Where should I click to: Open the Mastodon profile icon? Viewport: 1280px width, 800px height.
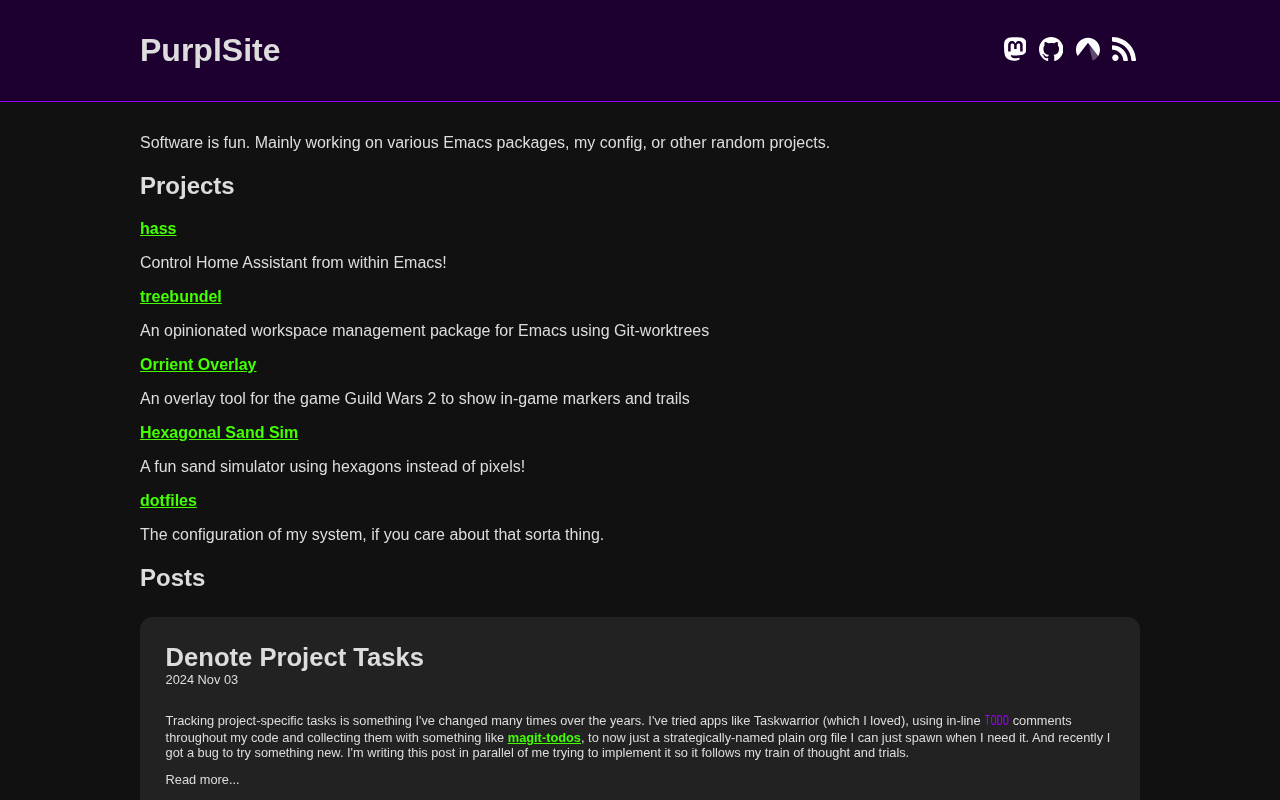click(x=1015, y=49)
